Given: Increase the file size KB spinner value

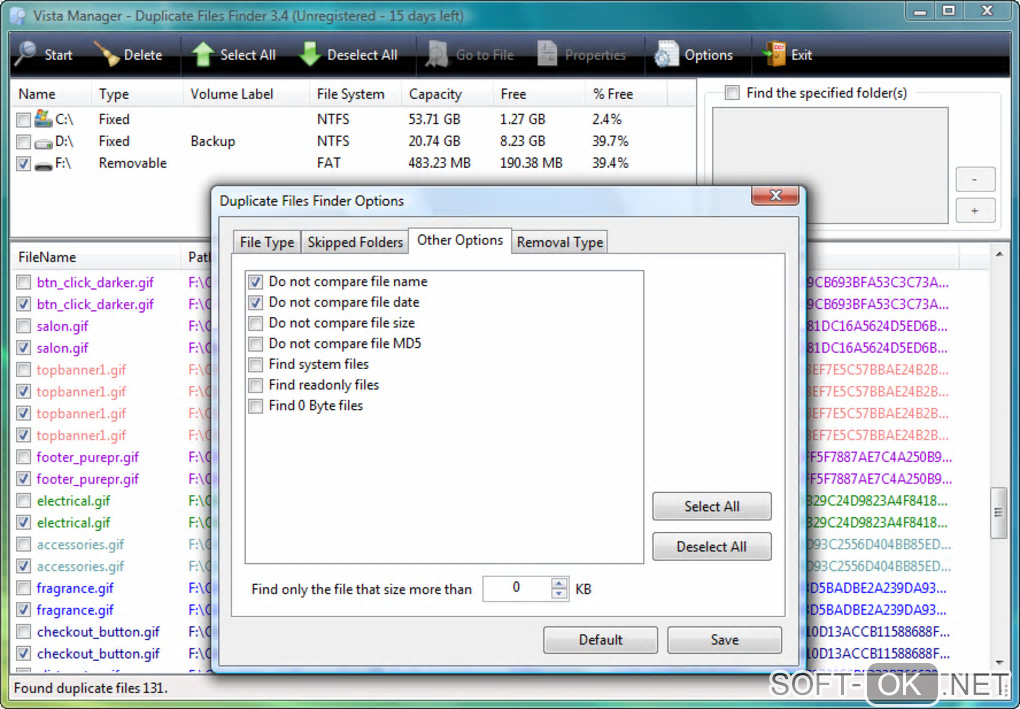Looking at the screenshot, I should [559, 583].
